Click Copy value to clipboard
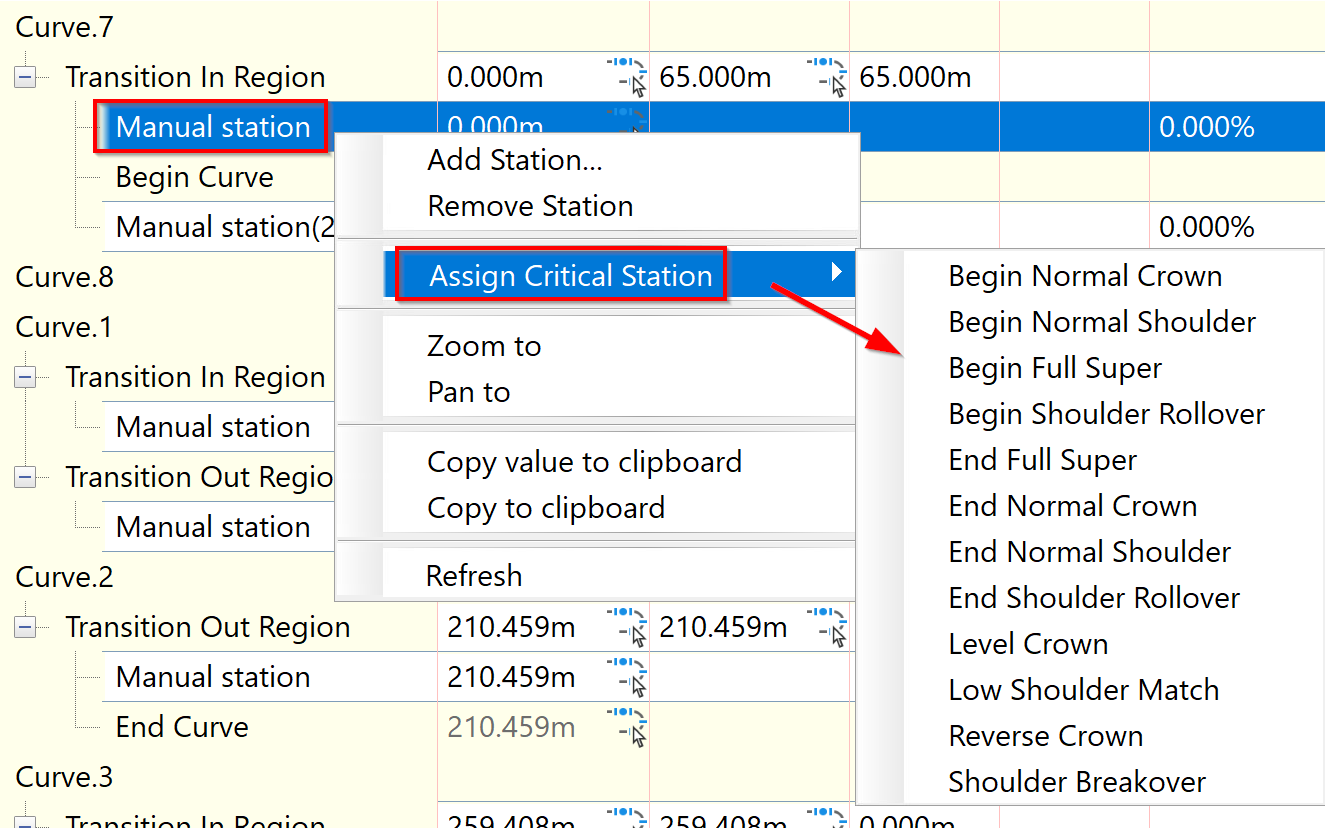 coord(585,461)
